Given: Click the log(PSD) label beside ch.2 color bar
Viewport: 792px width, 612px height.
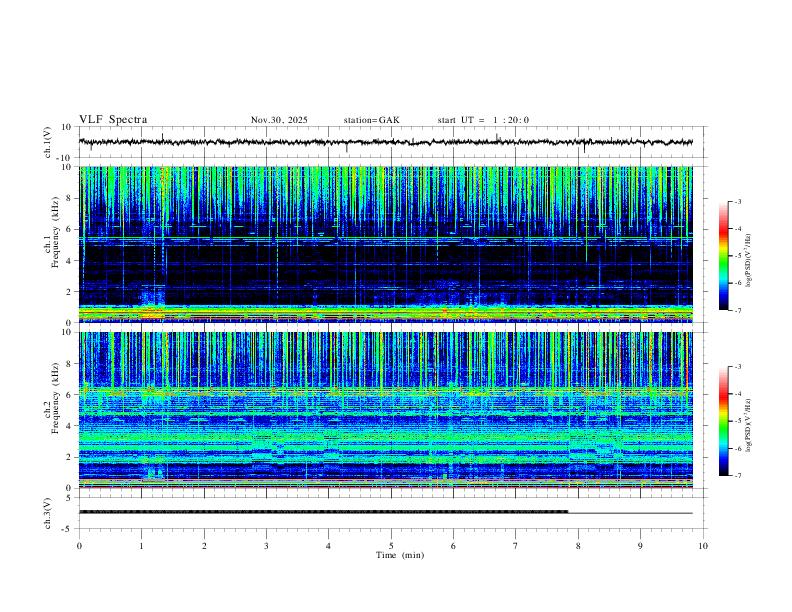Looking at the screenshot, I should coord(748,426).
